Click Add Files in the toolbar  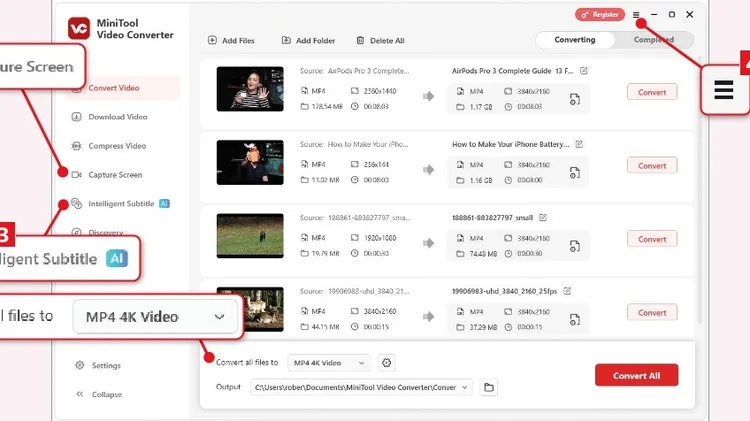tap(231, 41)
